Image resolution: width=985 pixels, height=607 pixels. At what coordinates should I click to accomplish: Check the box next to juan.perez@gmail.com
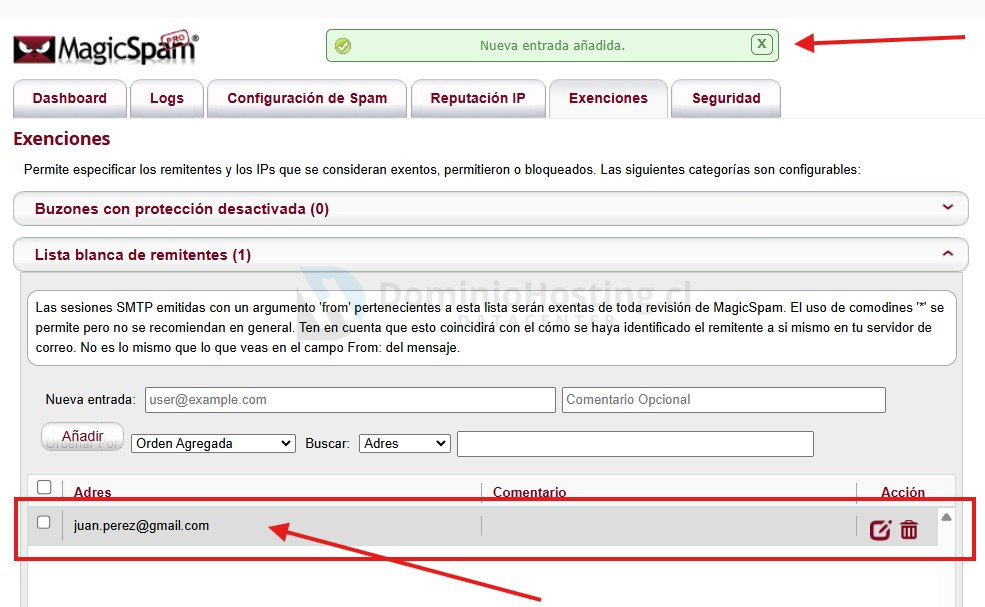pyautogui.click(x=44, y=522)
